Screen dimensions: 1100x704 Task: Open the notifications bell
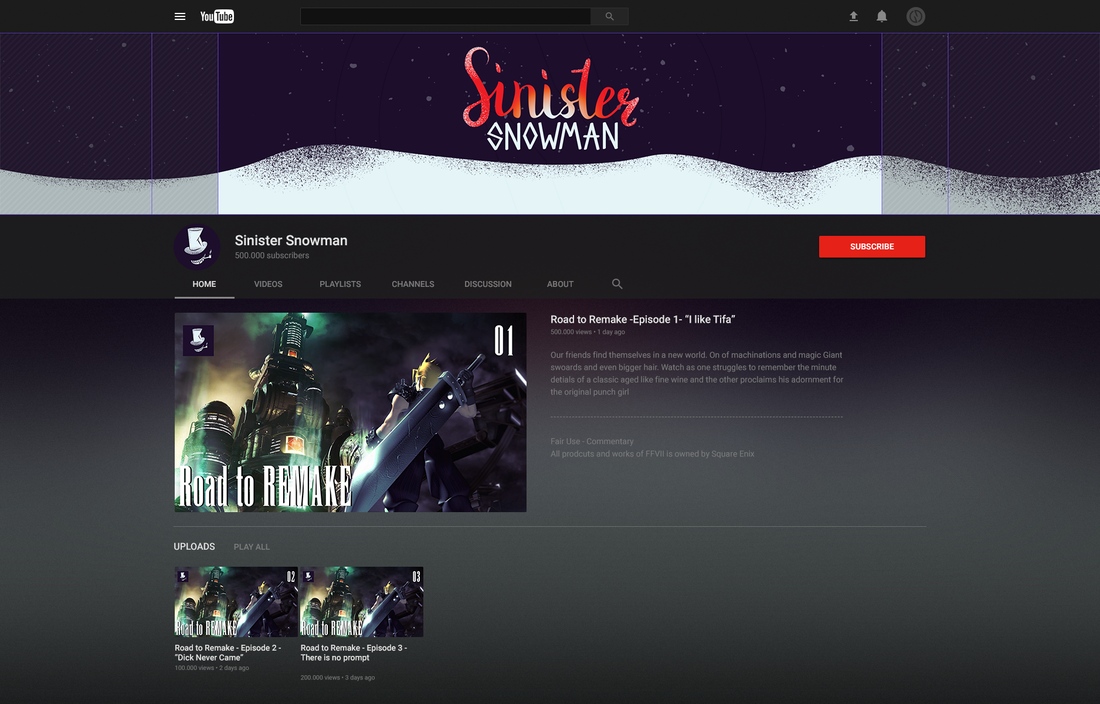click(x=882, y=16)
